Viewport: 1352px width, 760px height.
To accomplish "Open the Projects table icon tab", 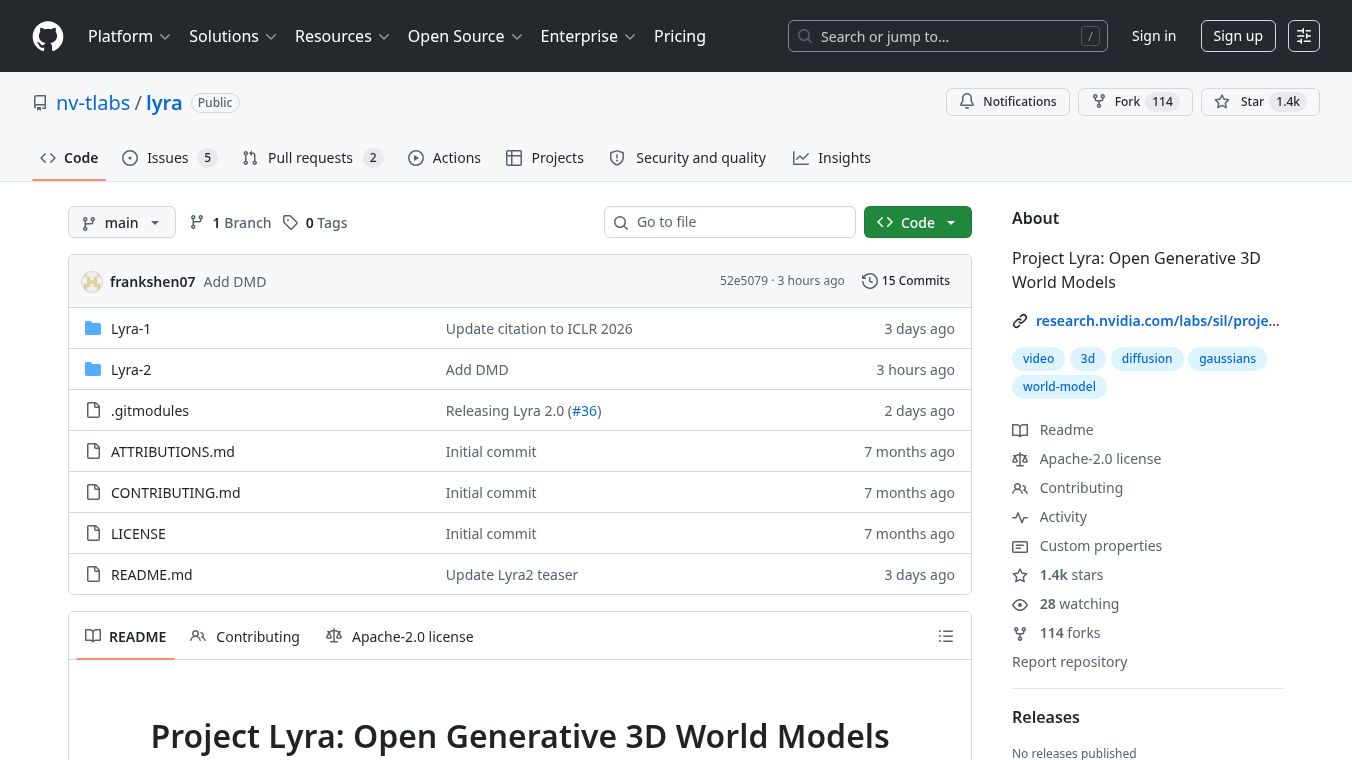I will pos(515,158).
